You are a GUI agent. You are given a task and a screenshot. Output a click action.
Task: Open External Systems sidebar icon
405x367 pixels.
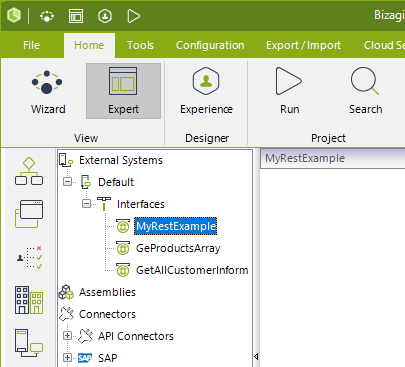[29, 343]
